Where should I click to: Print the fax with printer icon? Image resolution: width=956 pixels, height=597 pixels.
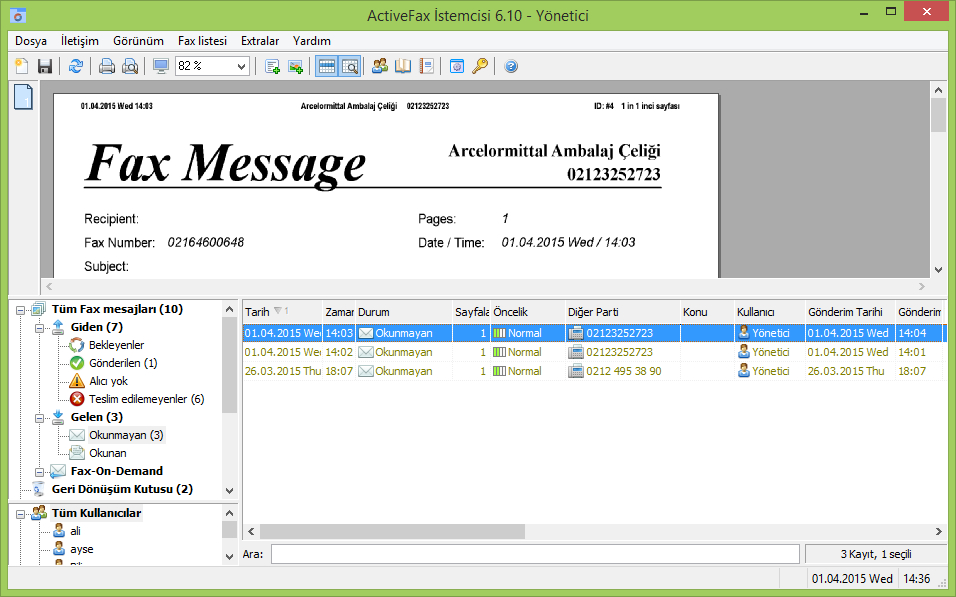tap(107, 66)
